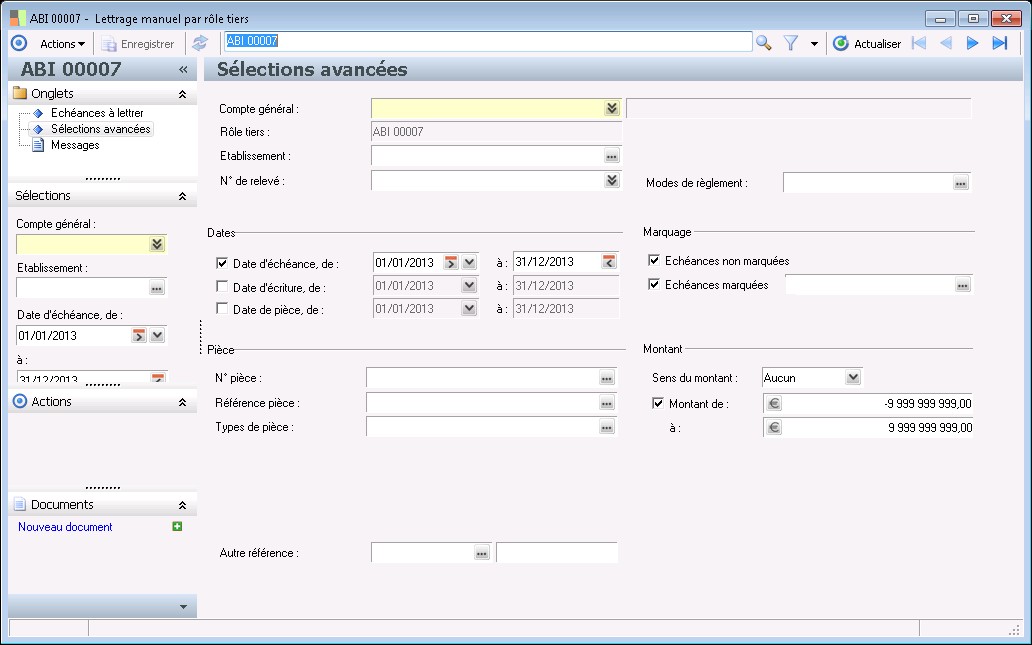The height and width of the screenshot is (645, 1032).
Task: Click euro icon beside maximum amount
Action: 774,427
